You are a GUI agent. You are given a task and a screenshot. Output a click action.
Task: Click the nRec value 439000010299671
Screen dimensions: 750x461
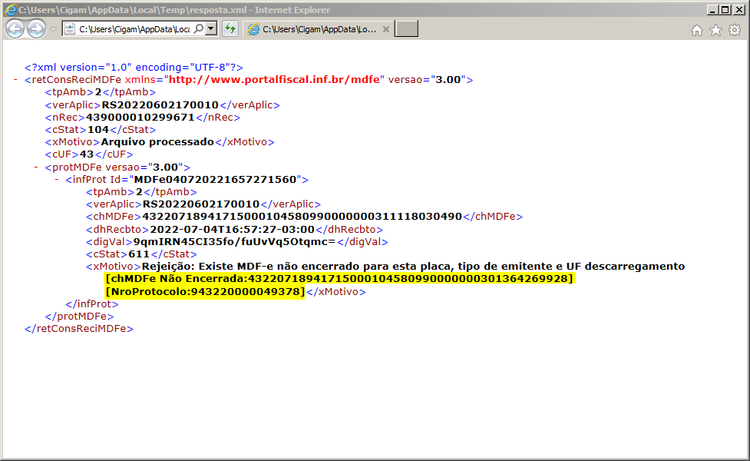point(140,117)
